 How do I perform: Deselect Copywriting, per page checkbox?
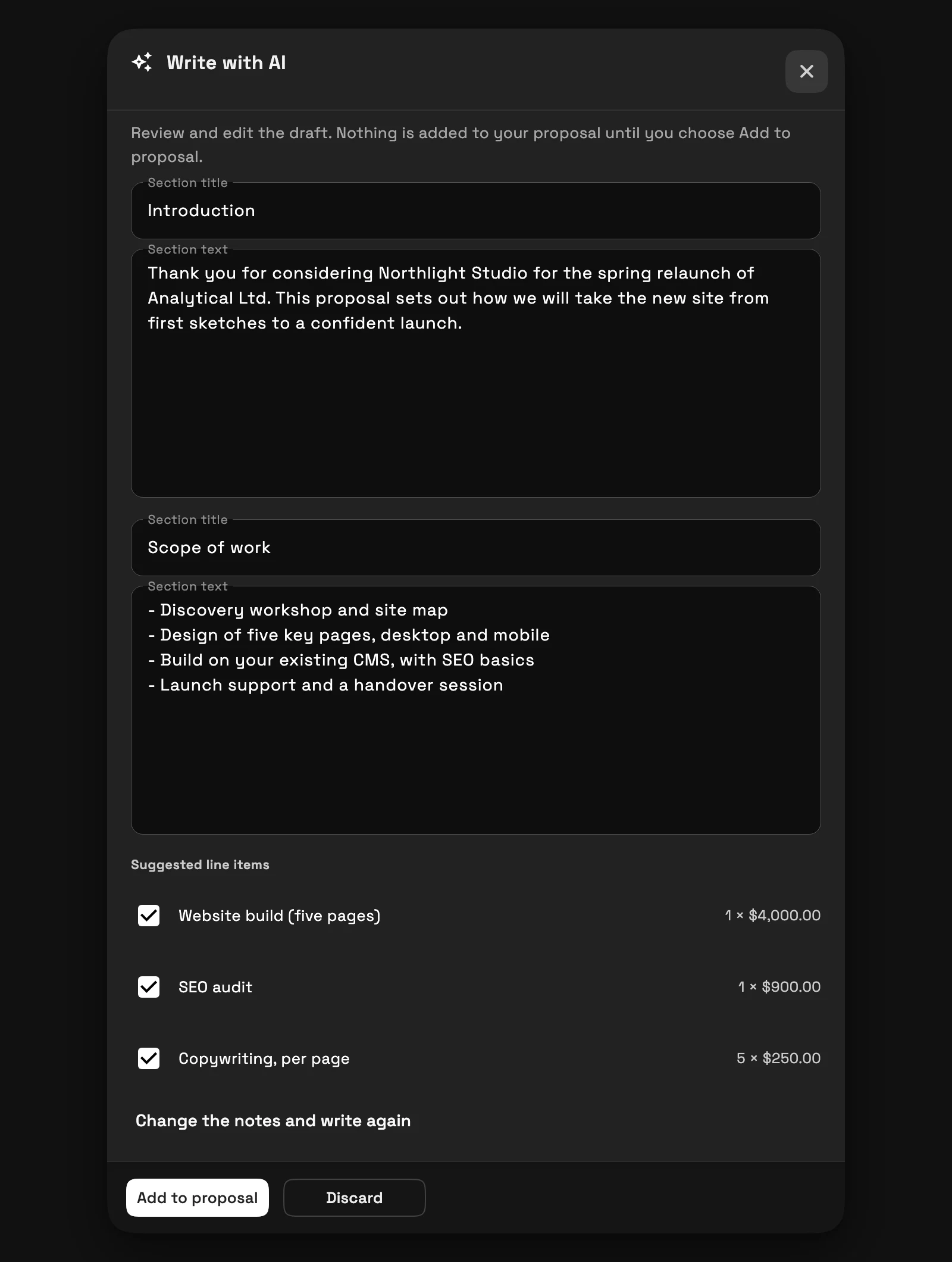pyautogui.click(x=149, y=1058)
